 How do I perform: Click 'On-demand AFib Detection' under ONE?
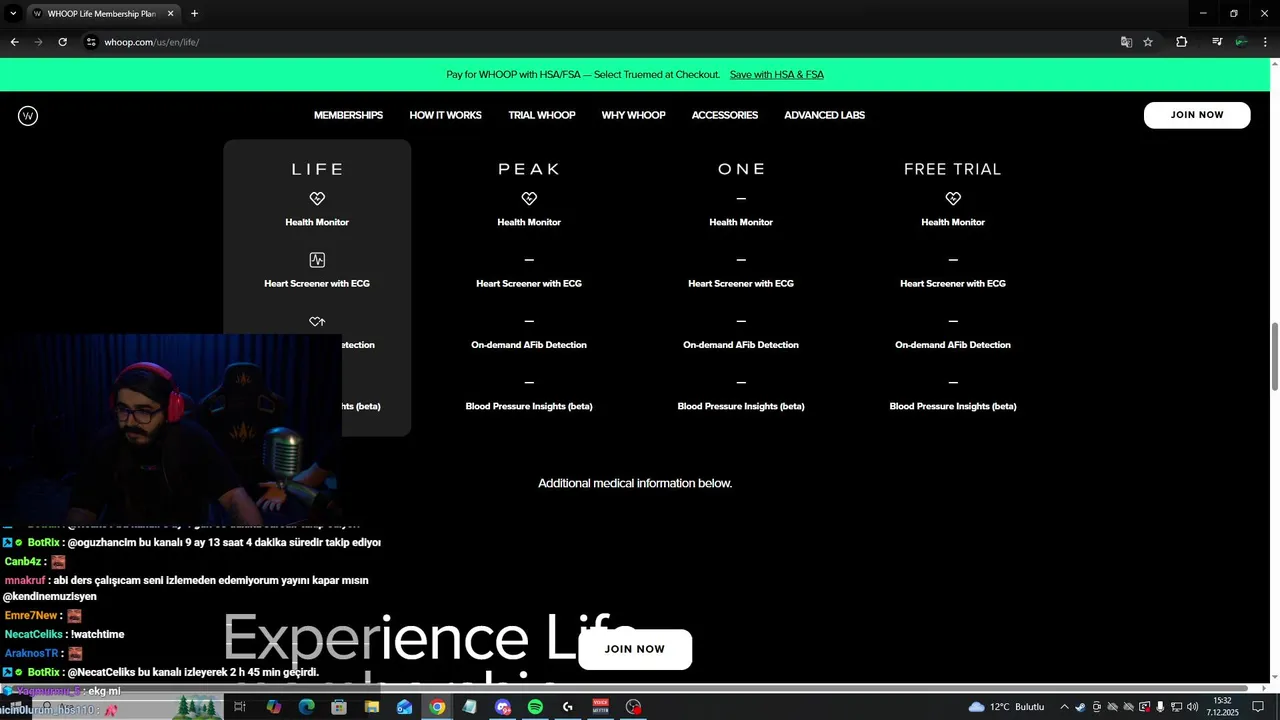pyautogui.click(x=741, y=345)
